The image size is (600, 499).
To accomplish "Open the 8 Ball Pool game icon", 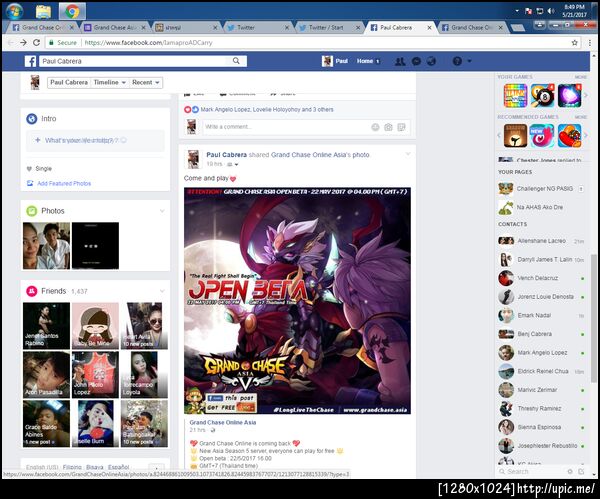I will (542, 95).
